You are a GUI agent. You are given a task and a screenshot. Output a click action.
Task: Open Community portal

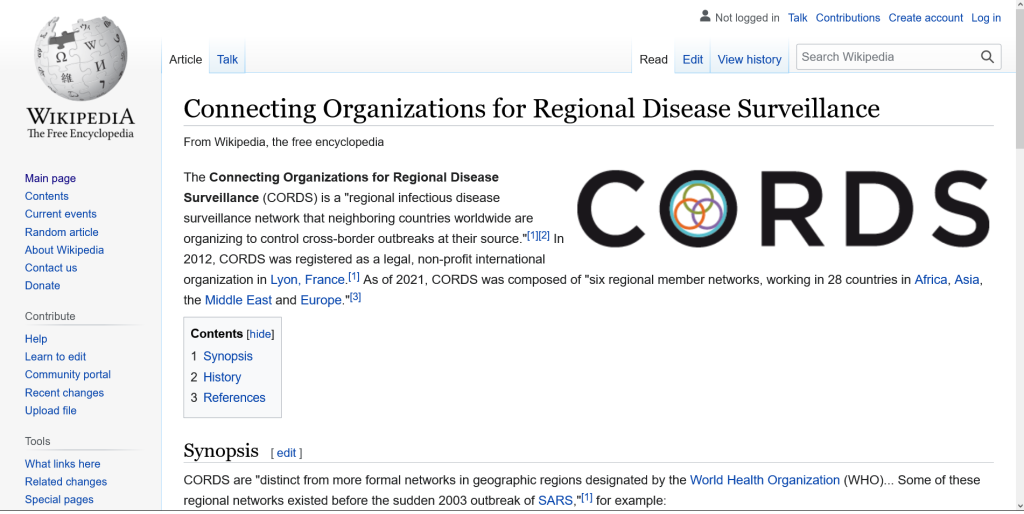coord(68,374)
